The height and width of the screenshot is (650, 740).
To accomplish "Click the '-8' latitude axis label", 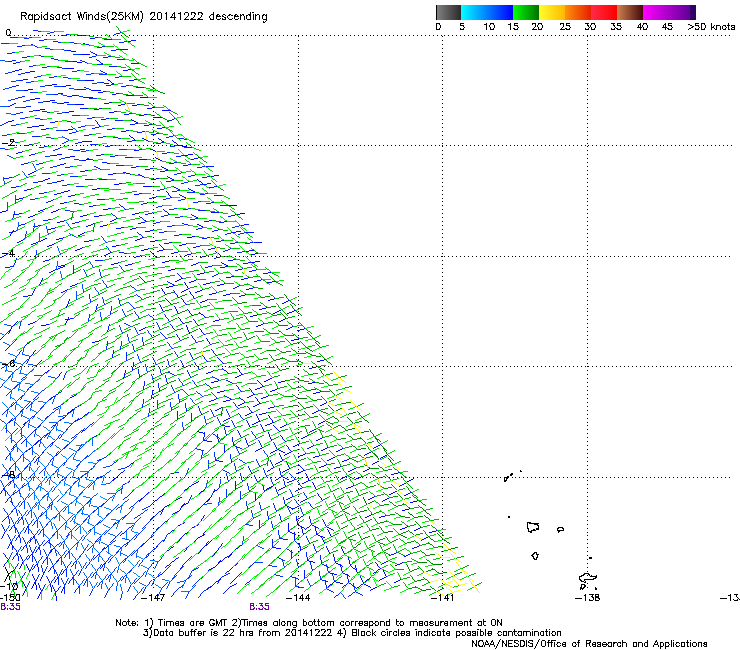I will pyautogui.click(x=8, y=474).
